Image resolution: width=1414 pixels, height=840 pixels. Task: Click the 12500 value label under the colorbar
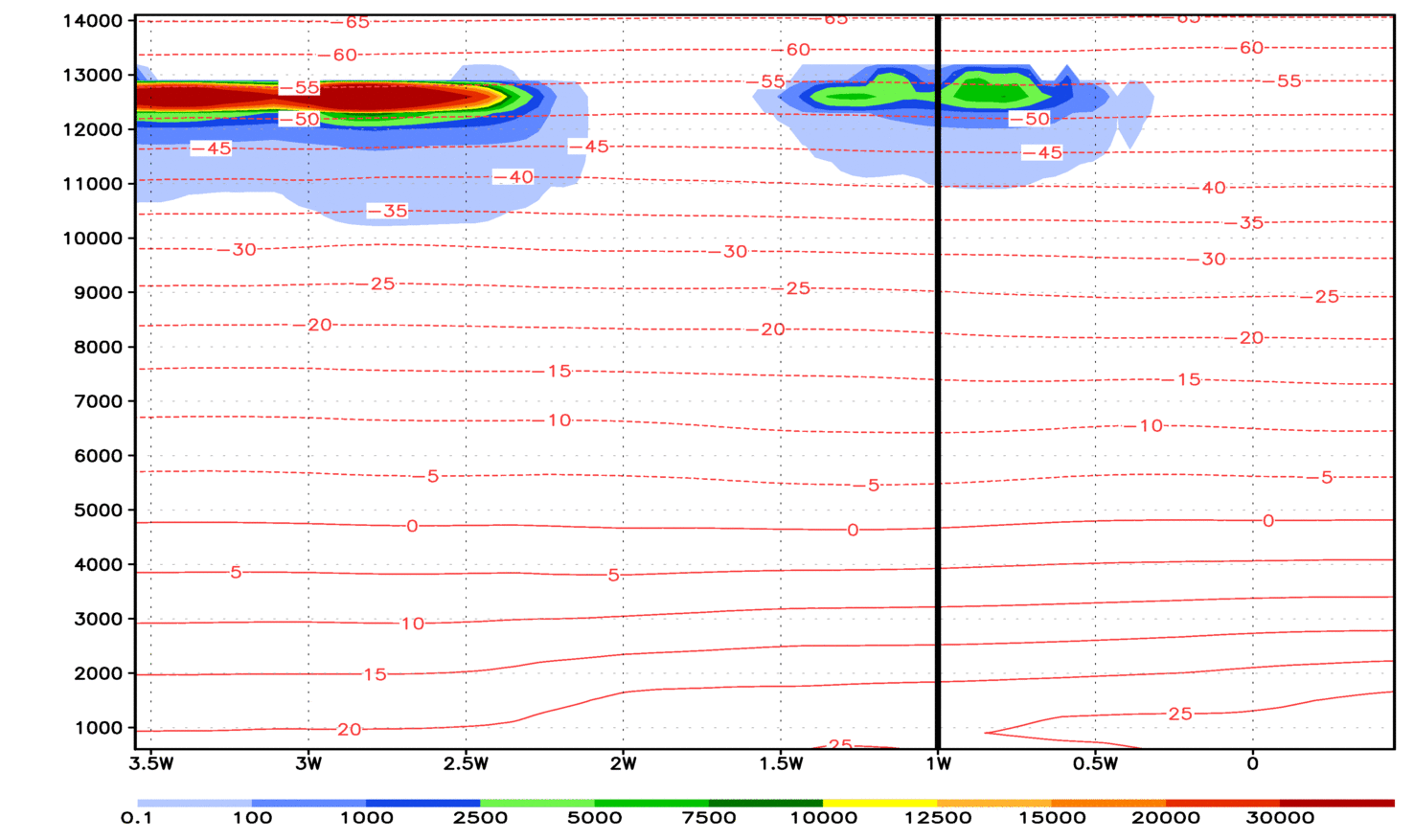[x=937, y=818]
